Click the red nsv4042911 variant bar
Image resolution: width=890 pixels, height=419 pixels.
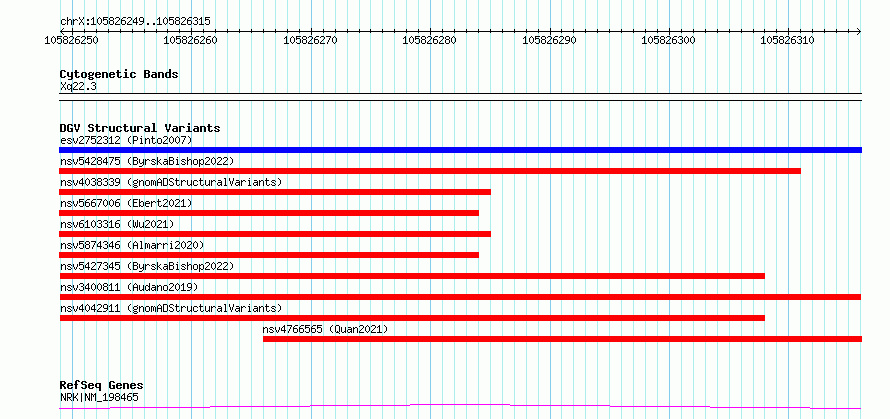coord(412,318)
